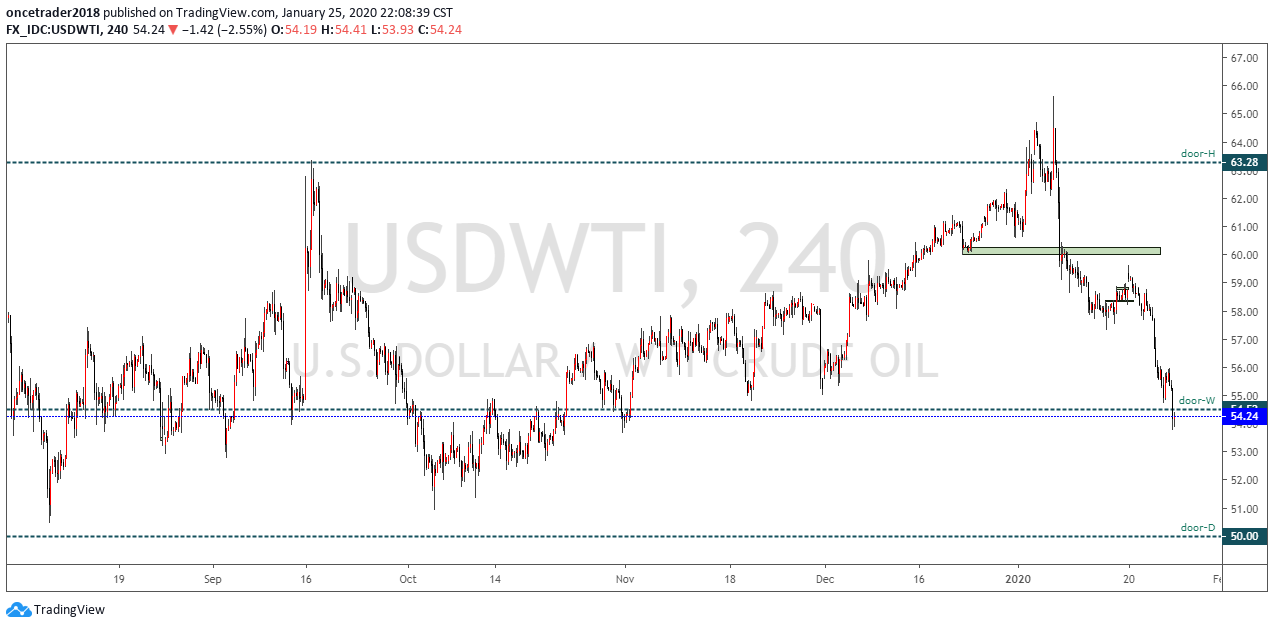Click the door-H line label
Viewport: 1274px width, 628px height.
1198,153
